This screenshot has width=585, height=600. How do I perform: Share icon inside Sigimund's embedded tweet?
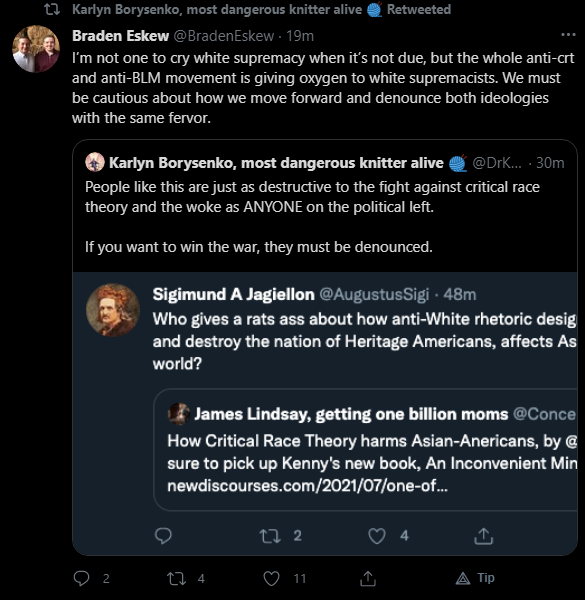(x=484, y=536)
